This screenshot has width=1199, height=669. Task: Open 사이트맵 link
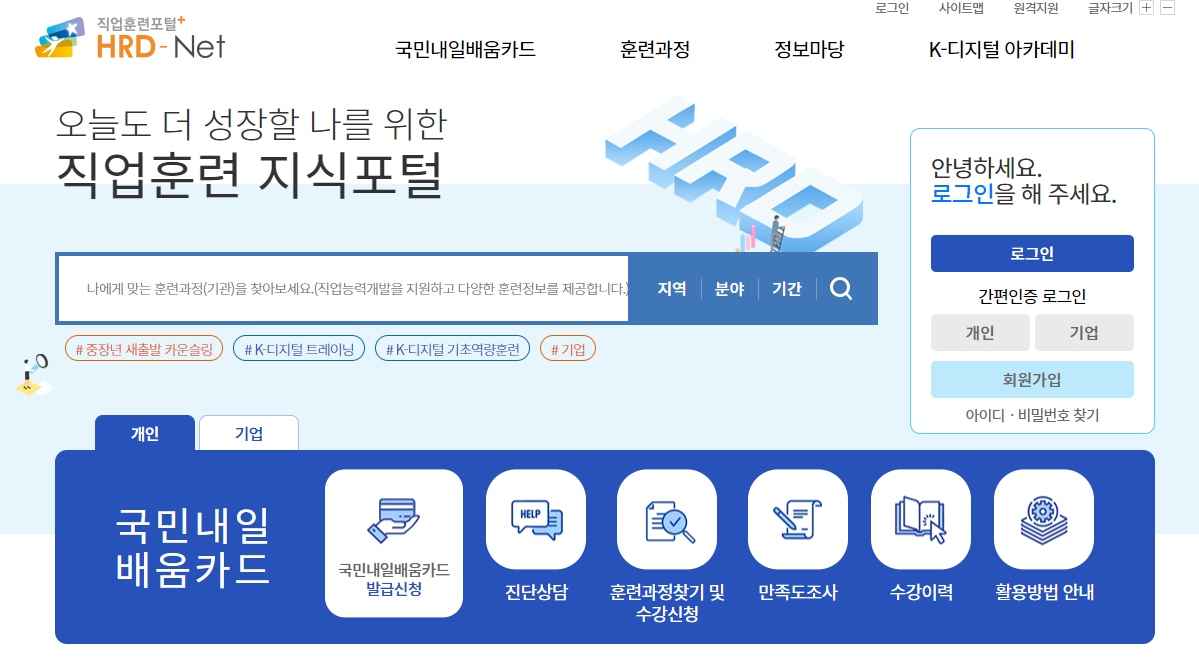pos(961,8)
